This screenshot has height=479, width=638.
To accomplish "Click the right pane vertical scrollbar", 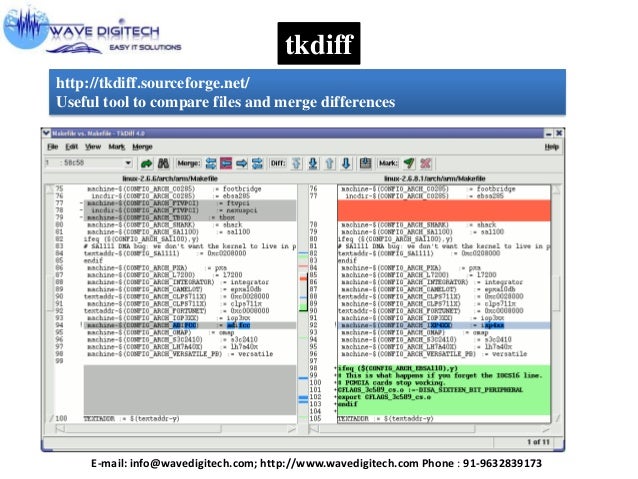I will 556,303.
